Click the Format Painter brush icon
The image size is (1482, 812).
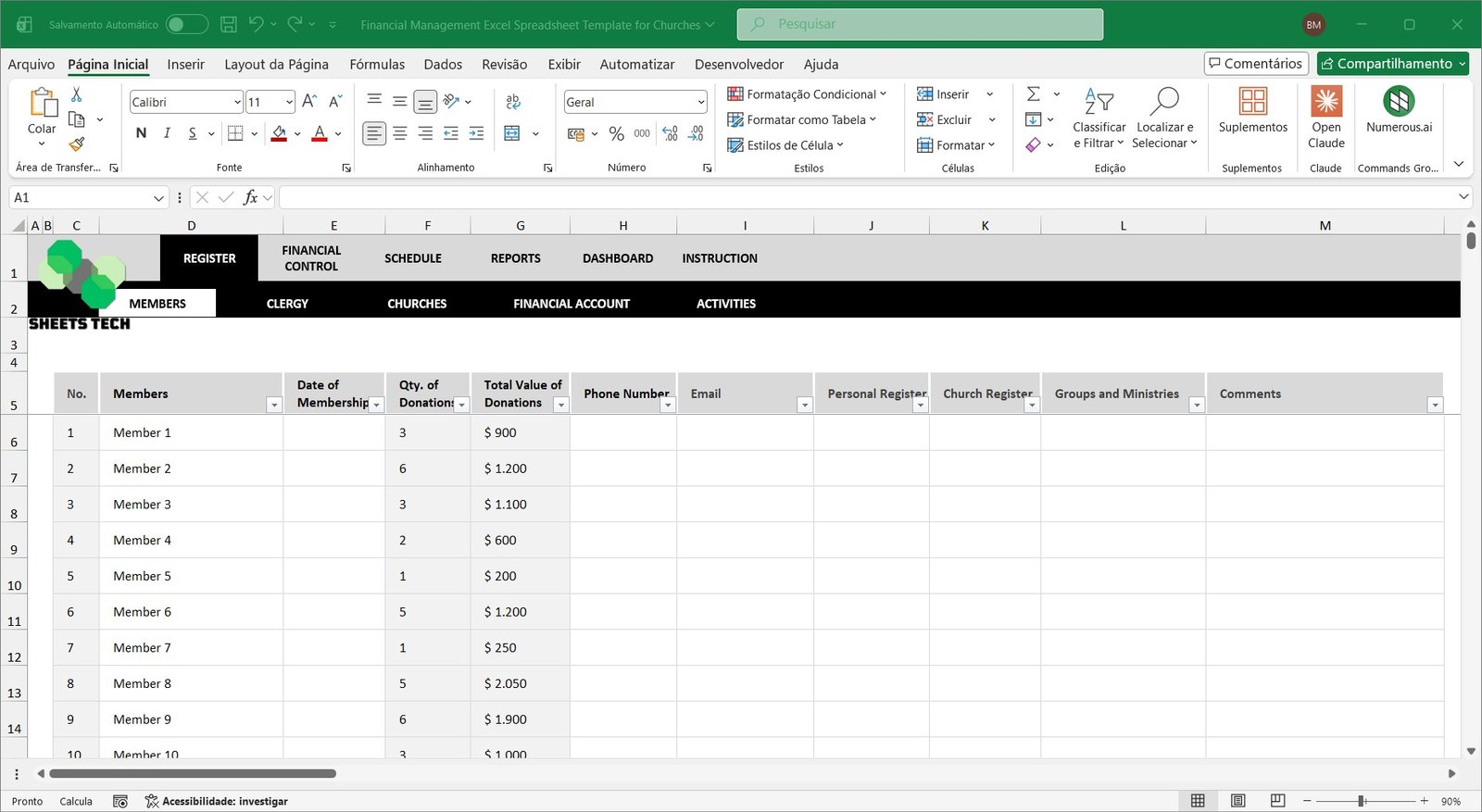coord(77,144)
